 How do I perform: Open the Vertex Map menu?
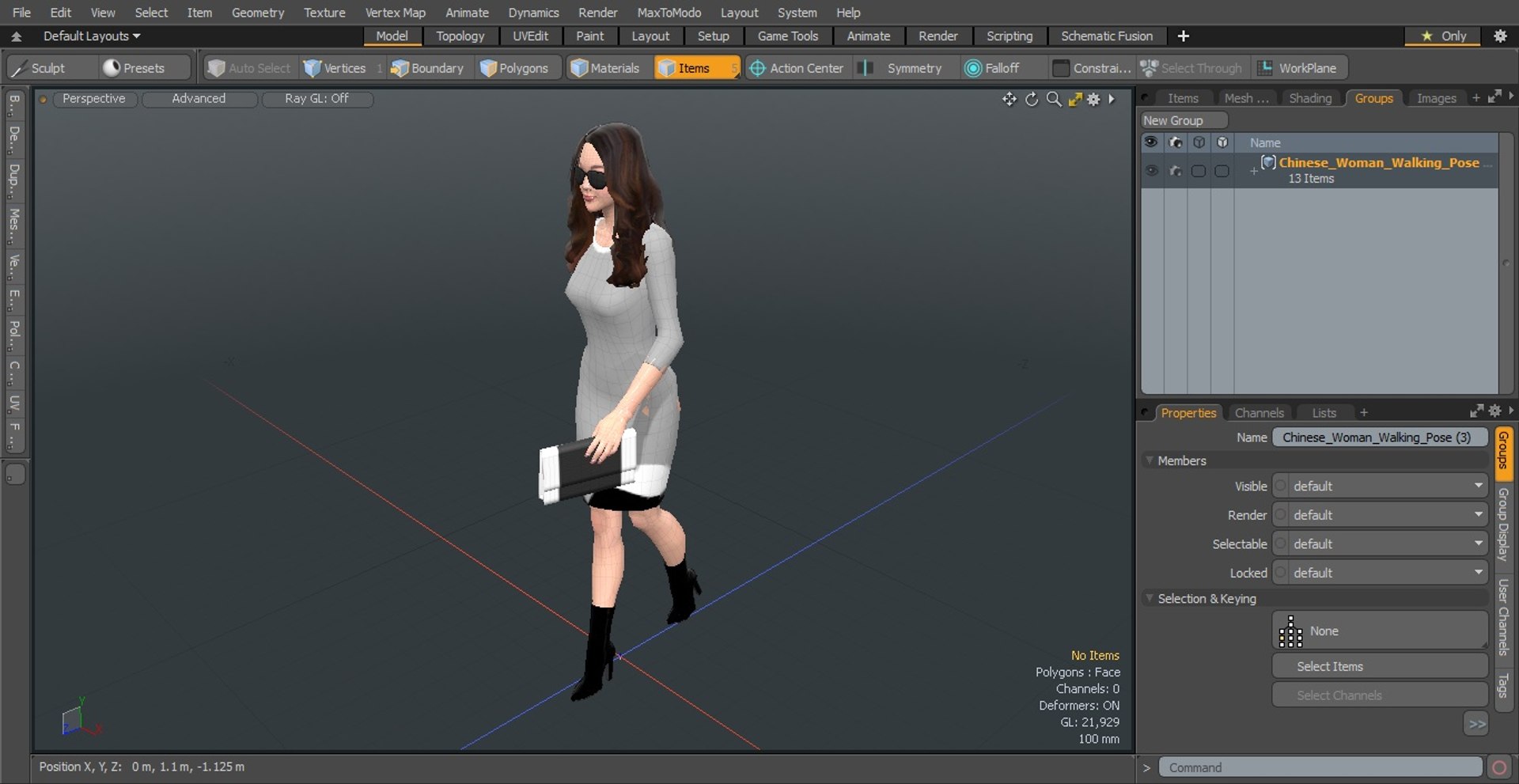tap(395, 13)
